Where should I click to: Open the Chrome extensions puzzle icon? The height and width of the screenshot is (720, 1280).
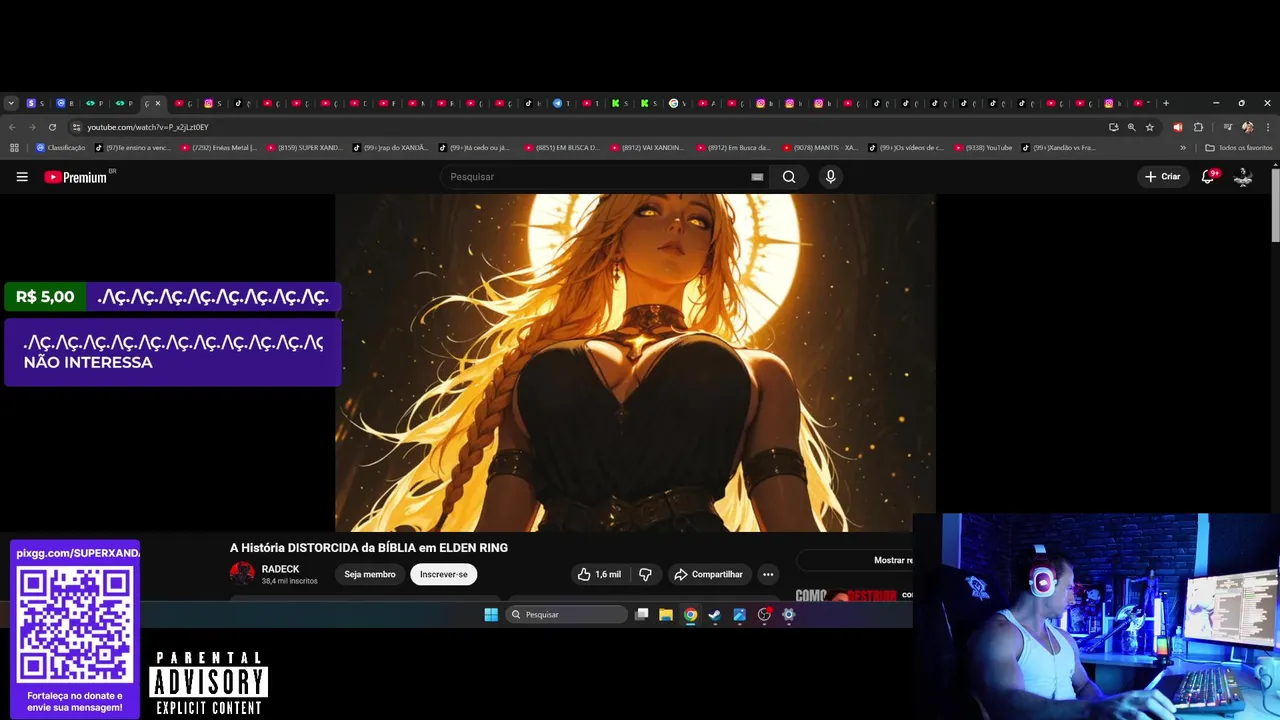(x=1198, y=127)
